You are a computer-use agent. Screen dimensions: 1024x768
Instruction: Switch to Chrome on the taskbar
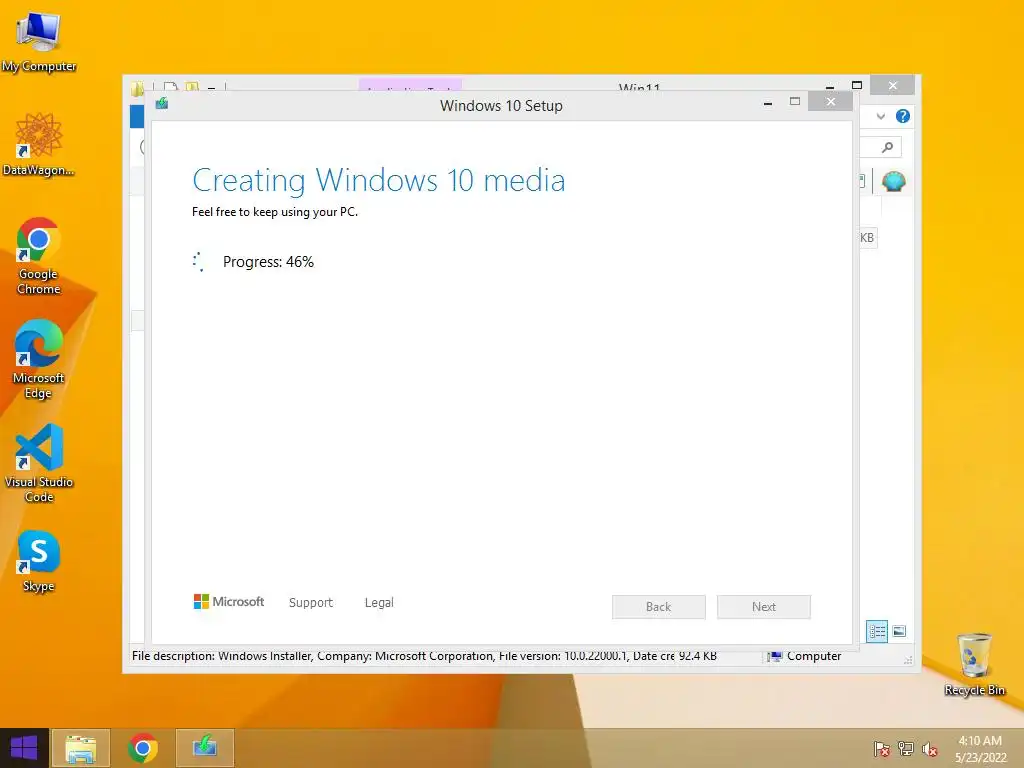[142, 748]
